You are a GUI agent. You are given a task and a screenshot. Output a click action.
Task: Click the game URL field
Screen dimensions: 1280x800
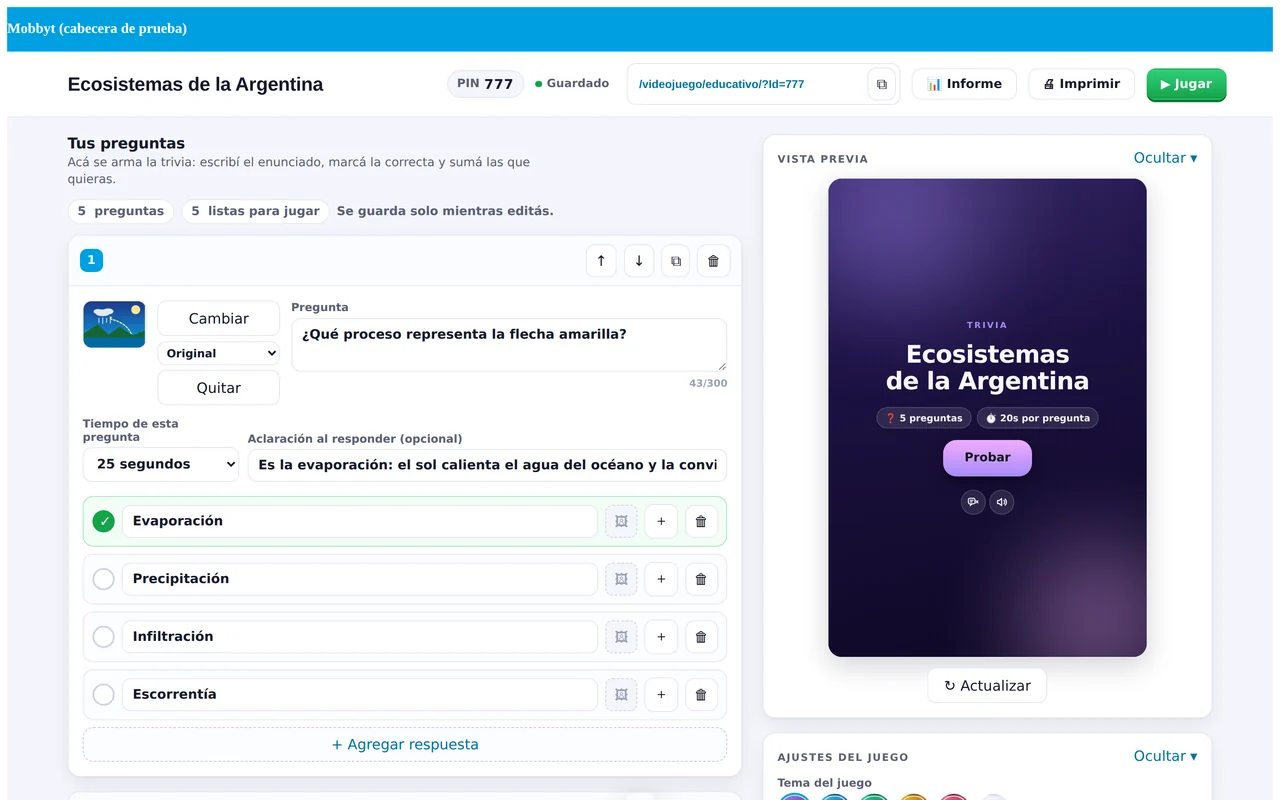tap(748, 84)
